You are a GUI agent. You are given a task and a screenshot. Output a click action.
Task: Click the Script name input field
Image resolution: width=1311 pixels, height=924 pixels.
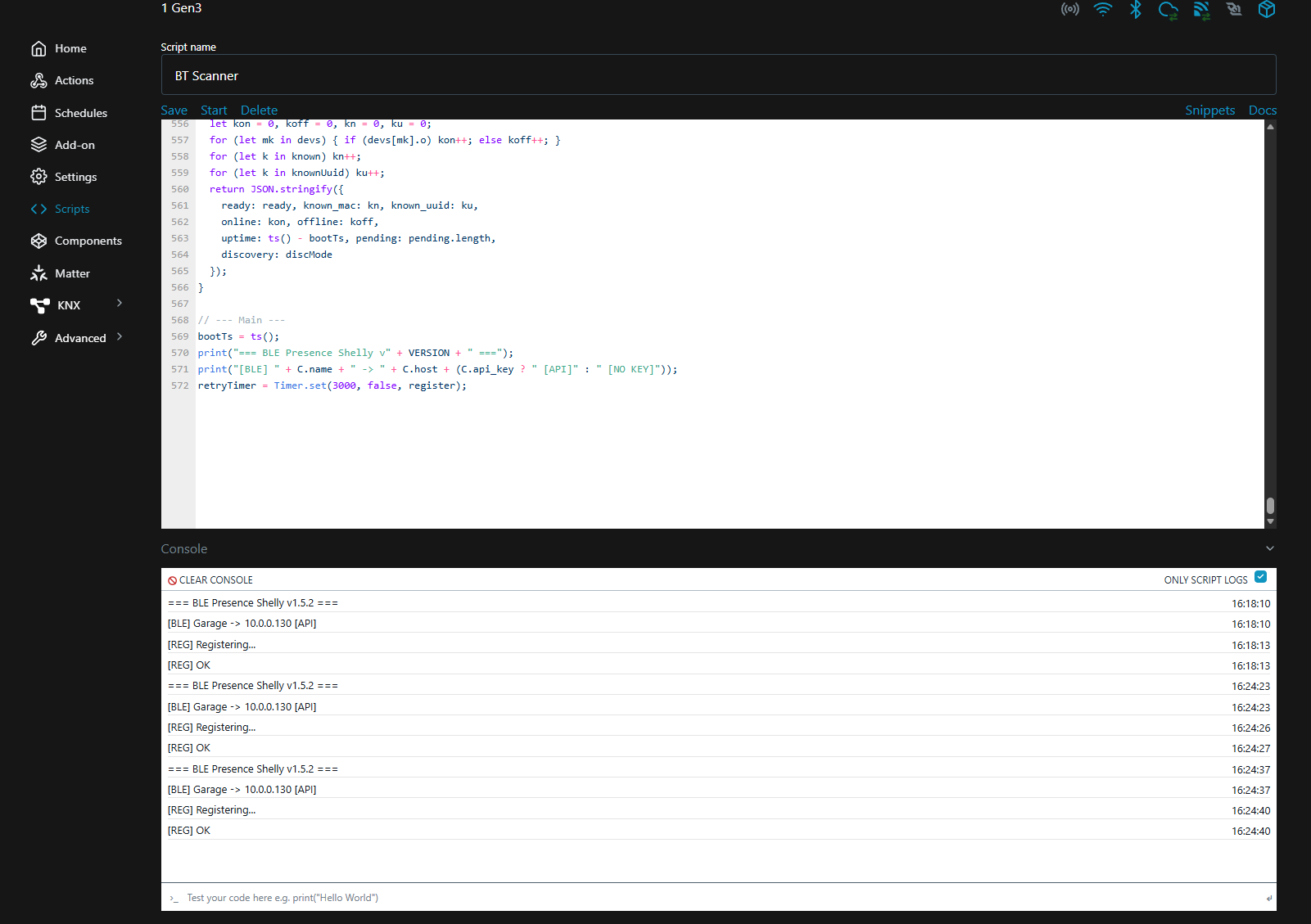pos(718,75)
